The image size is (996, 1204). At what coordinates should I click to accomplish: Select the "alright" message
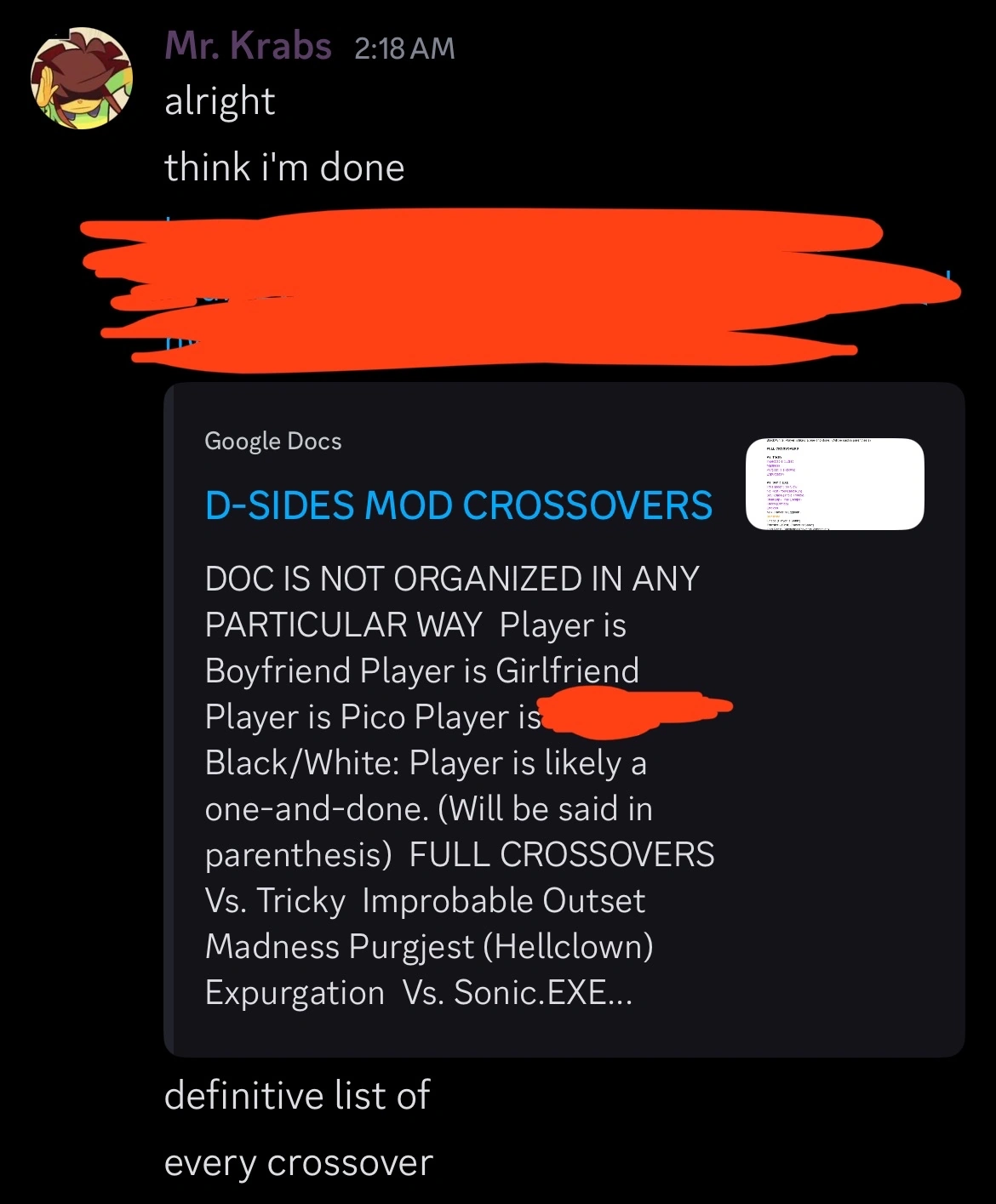pyautogui.click(x=220, y=101)
